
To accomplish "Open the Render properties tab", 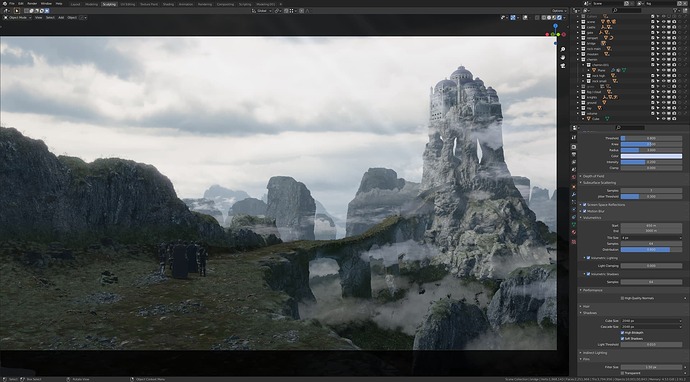I will point(574,147).
